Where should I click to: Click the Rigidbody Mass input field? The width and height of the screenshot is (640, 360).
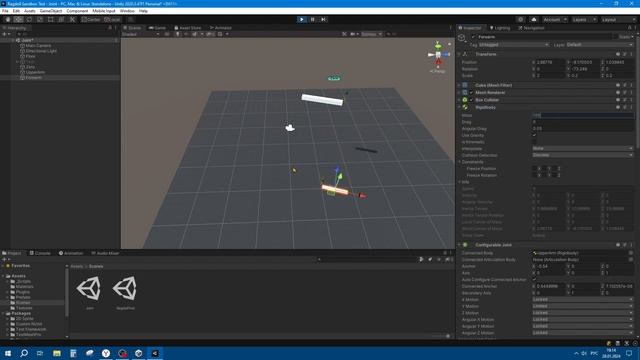point(582,115)
